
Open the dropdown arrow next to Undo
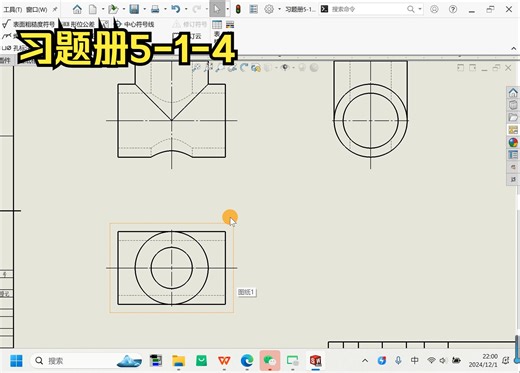[186, 9]
